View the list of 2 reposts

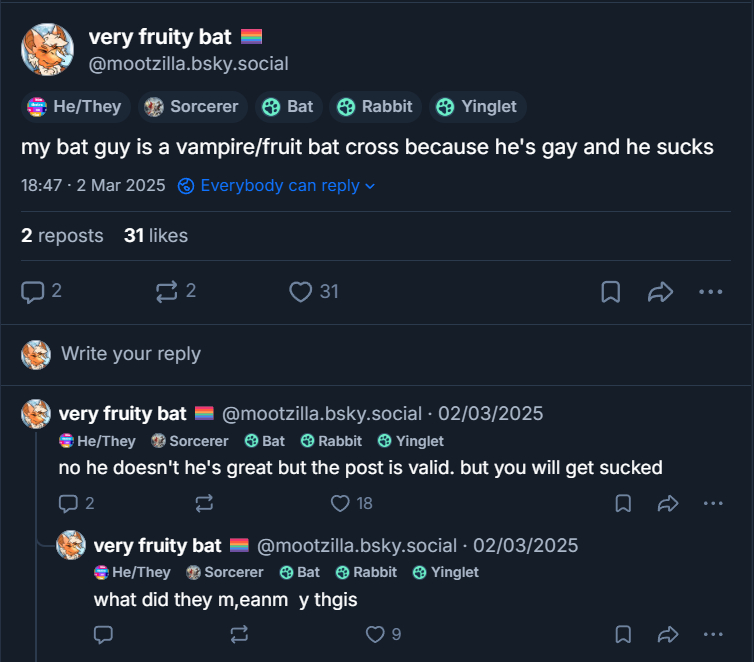62,236
